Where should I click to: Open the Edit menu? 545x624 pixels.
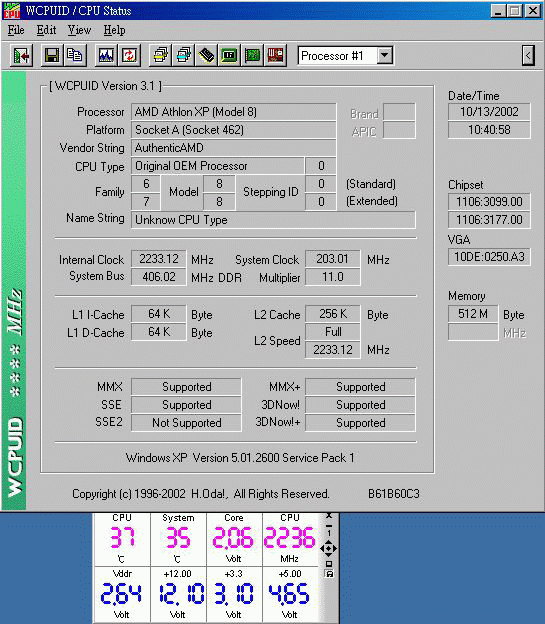(46, 30)
